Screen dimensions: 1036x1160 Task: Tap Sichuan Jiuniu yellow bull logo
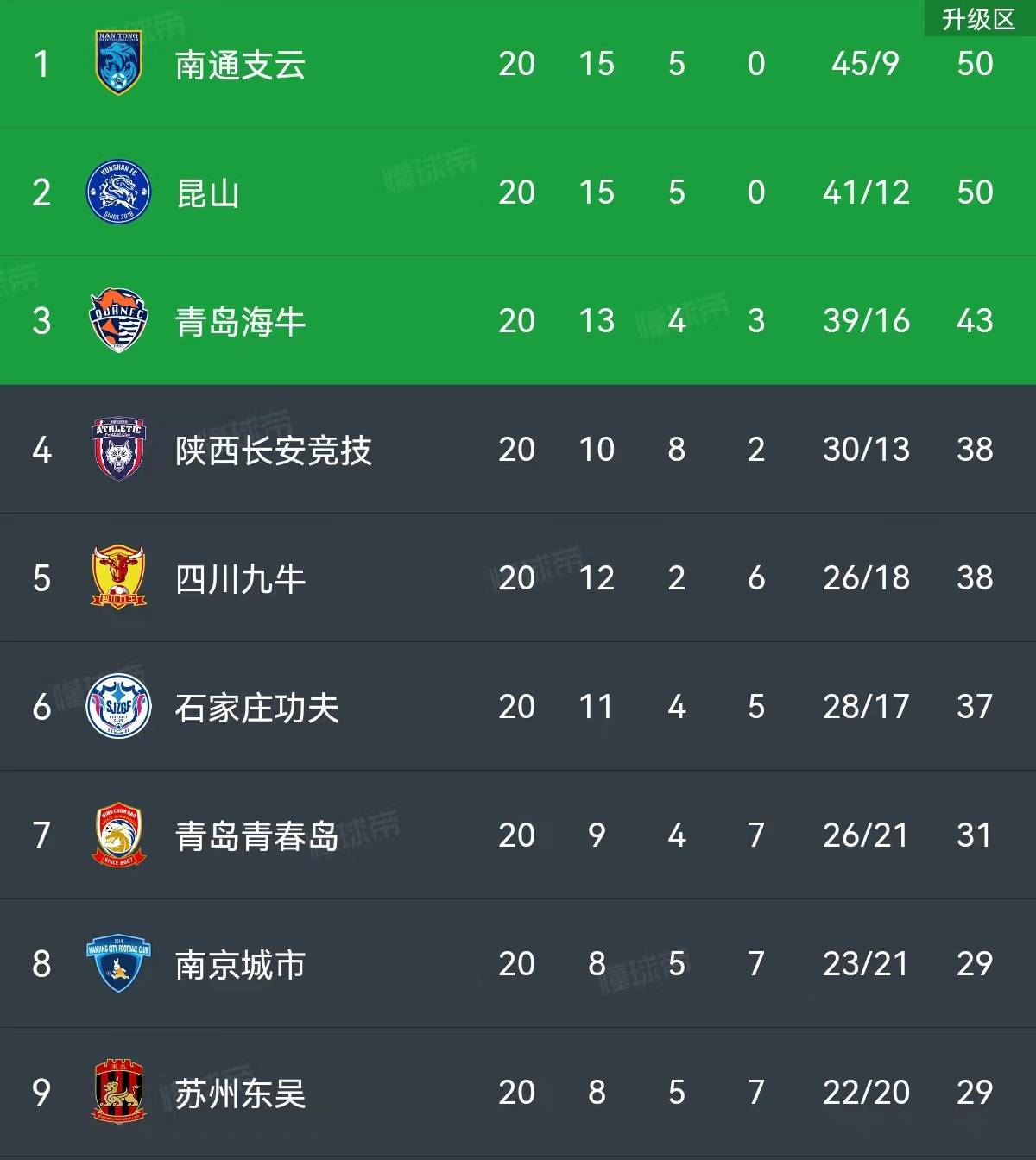pos(118,577)
